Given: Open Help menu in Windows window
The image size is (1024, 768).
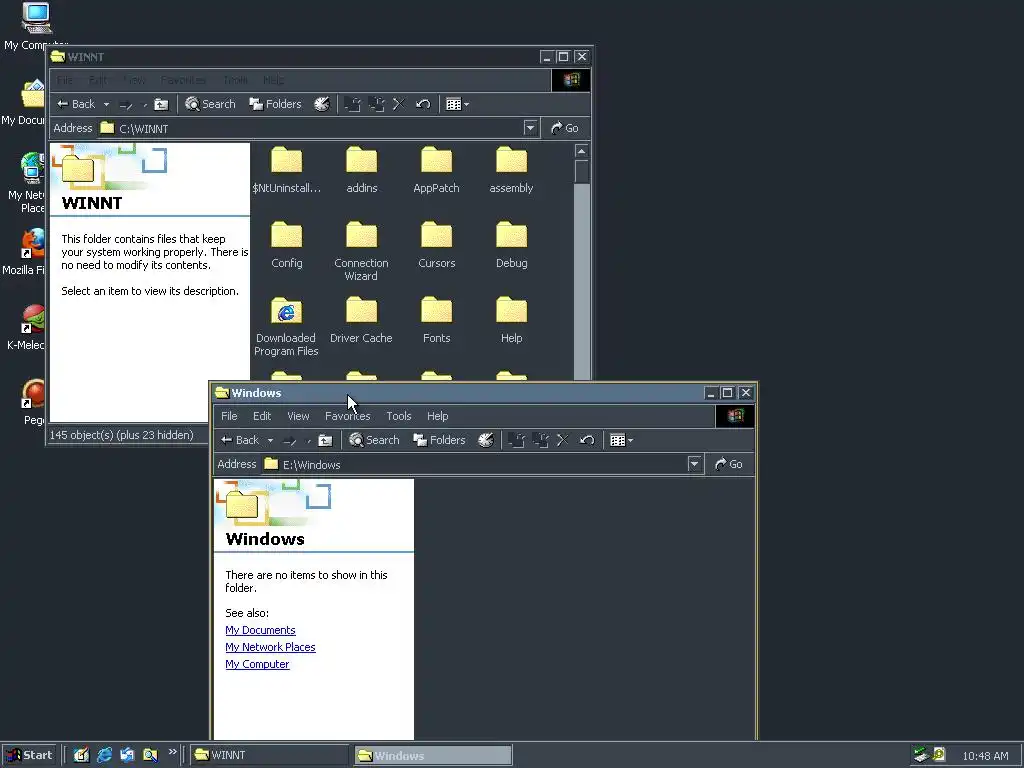Looking at the screenshot, I should tap(438, 416).
